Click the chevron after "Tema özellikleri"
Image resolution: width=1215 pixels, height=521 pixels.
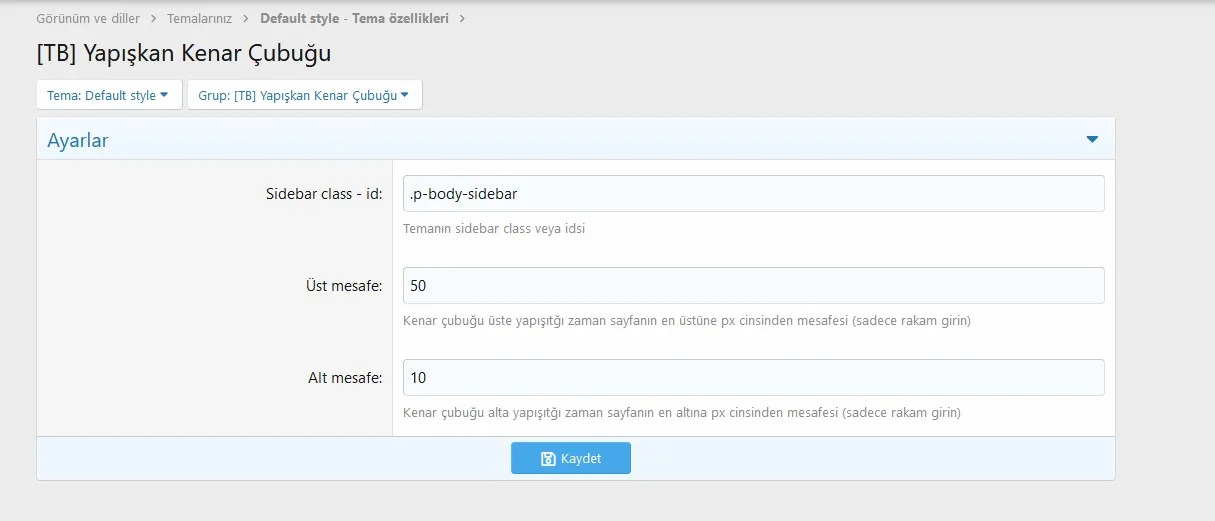(461, 18)
